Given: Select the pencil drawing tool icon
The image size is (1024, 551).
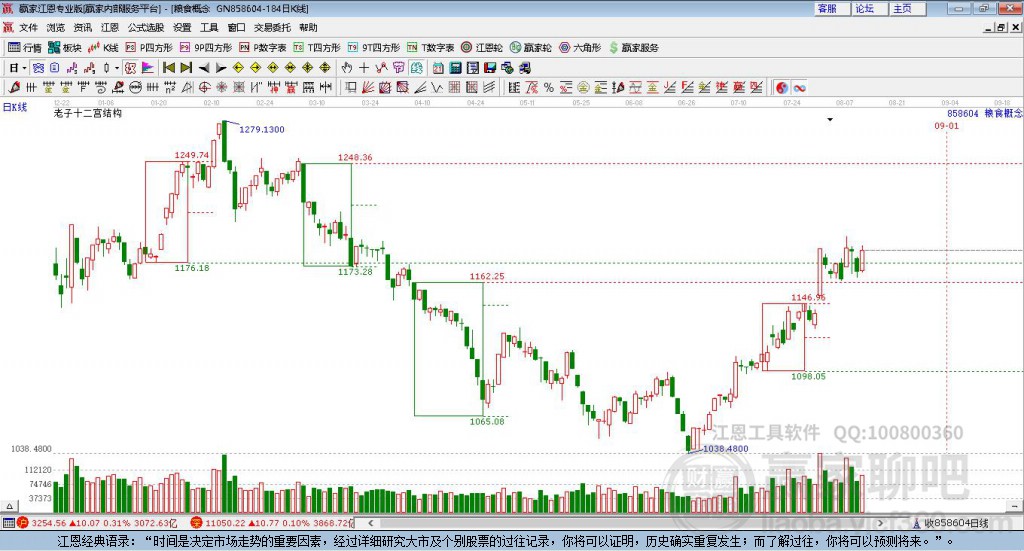Looking at the screenshot, I should tap(14, 87).
